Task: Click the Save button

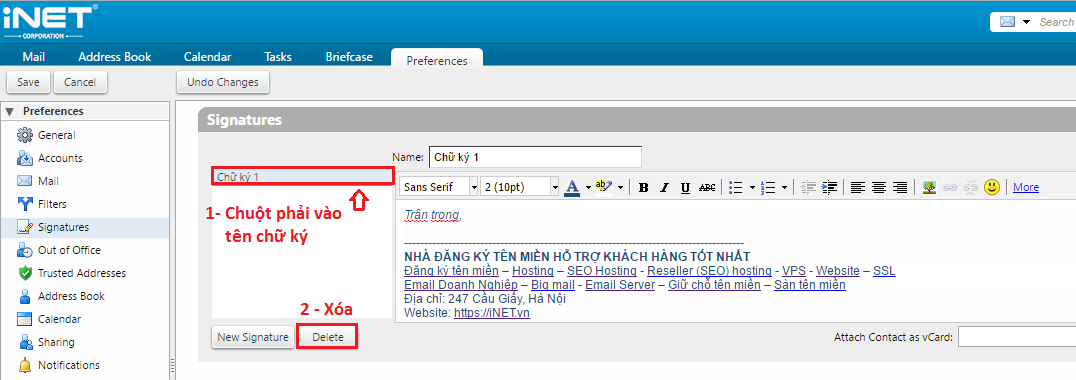Action: click(x=28, y=82)
